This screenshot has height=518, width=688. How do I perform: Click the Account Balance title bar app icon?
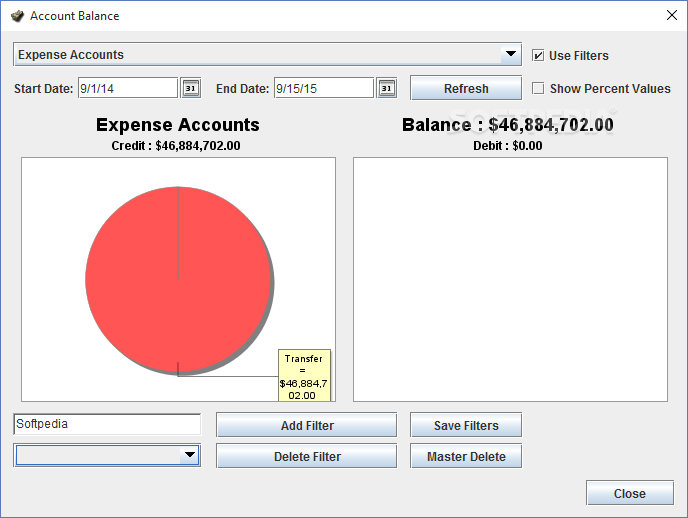coord(17,16)
